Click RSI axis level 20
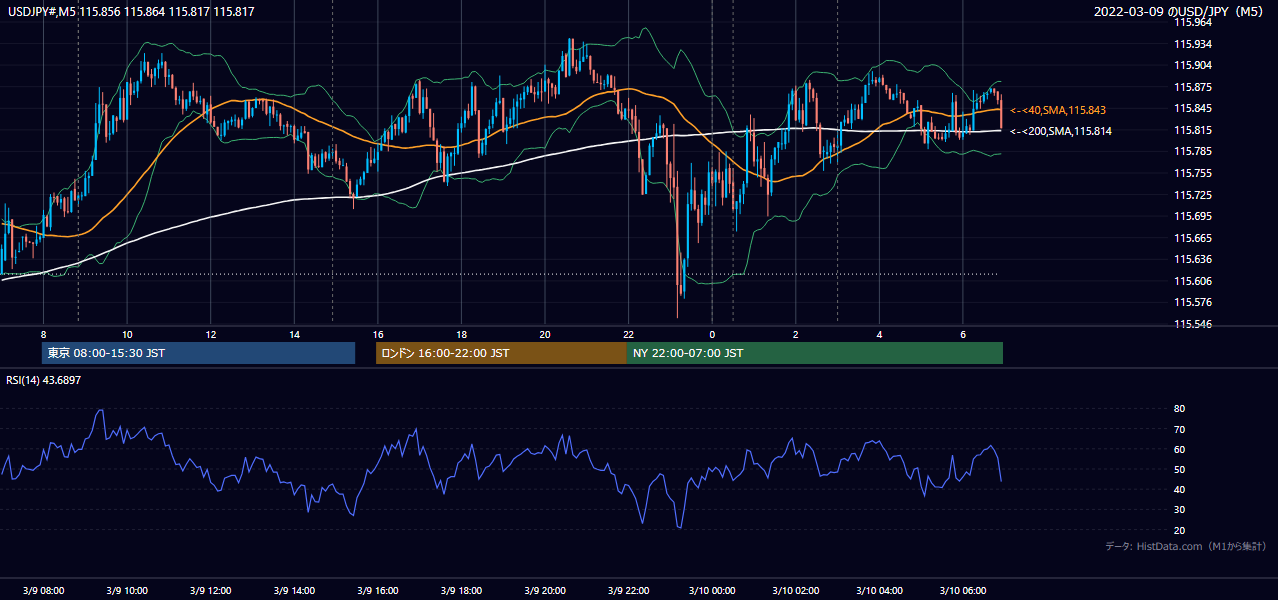1278x600 pixels. click(1180, 530)
